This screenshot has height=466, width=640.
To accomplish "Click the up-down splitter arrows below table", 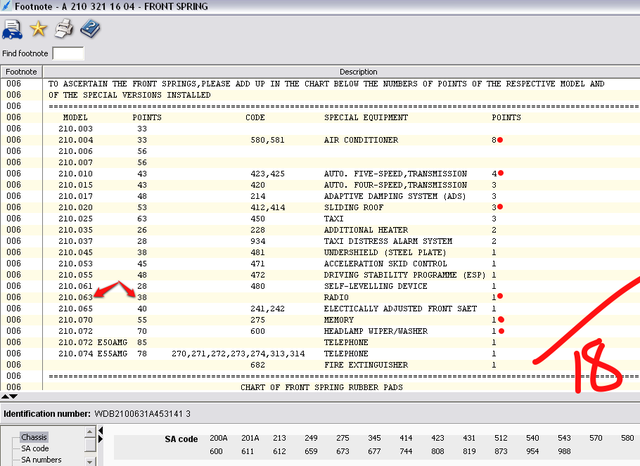I will (x=9, y=396).
